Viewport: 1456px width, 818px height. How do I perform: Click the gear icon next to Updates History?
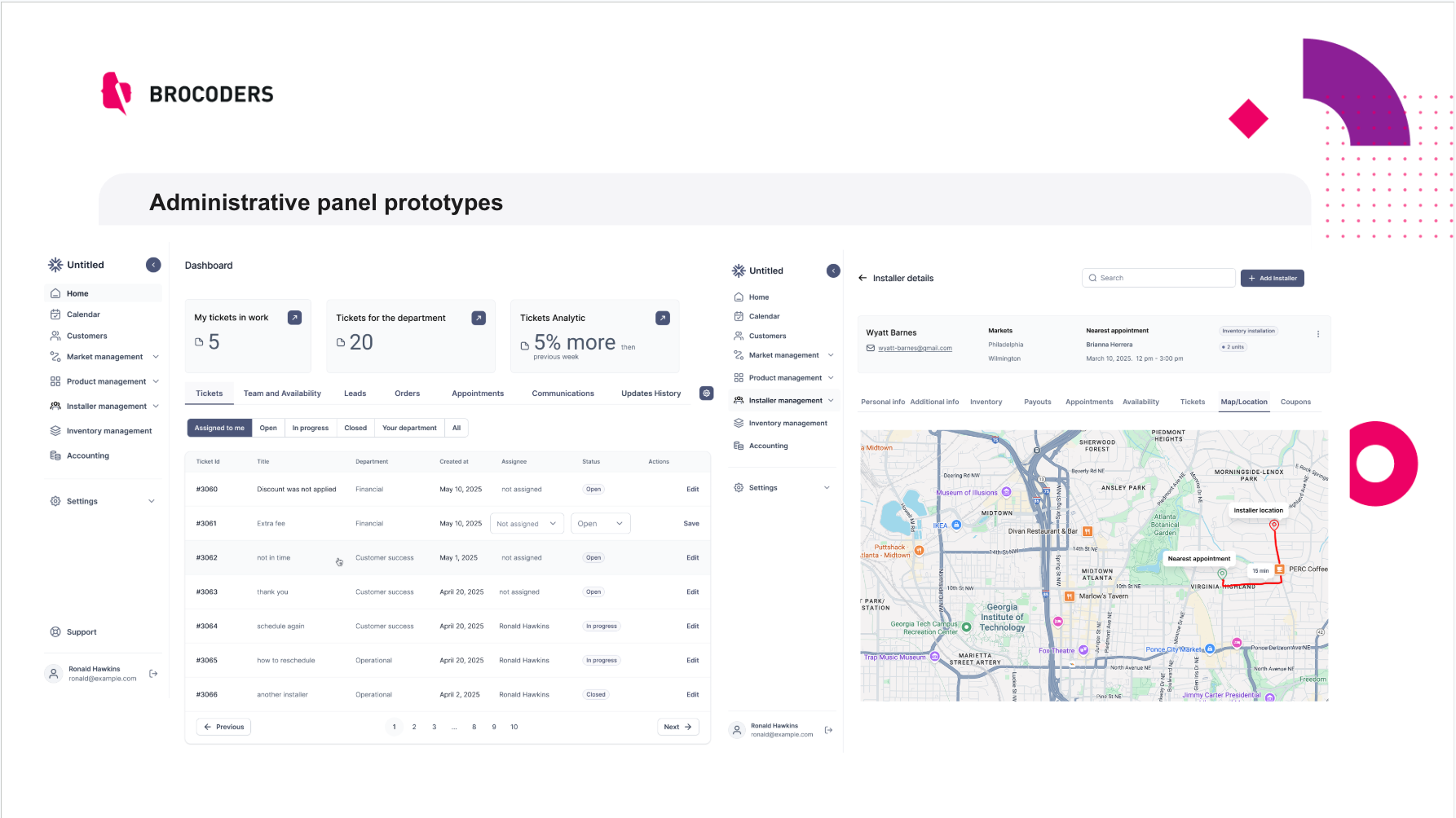pyautogui.click(x=706, y=393)
